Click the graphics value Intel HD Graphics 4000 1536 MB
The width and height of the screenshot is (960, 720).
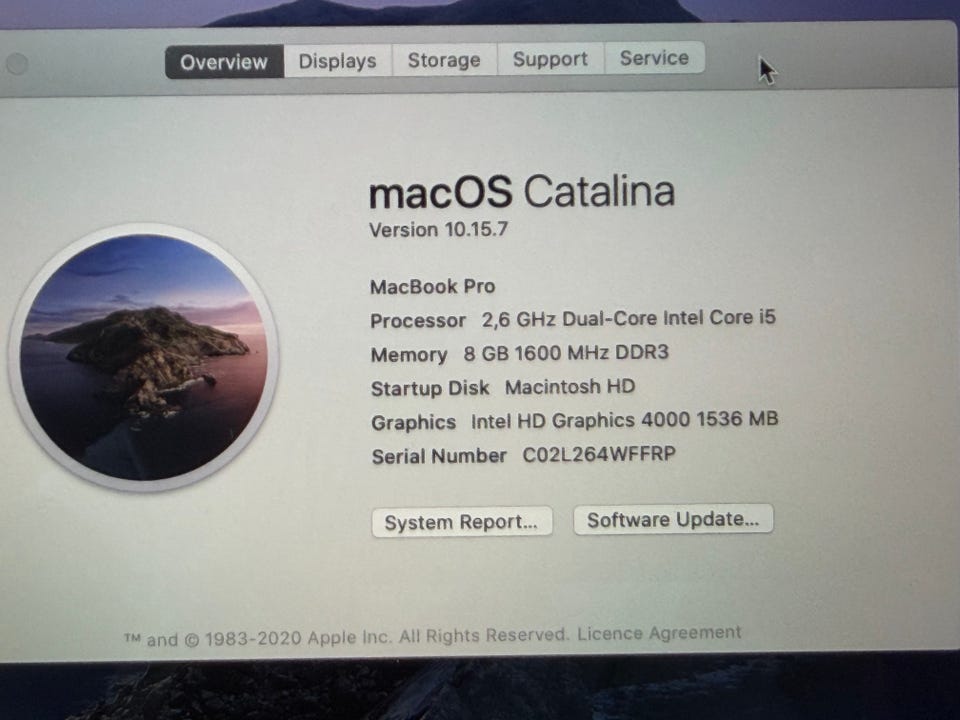[624, 420]
